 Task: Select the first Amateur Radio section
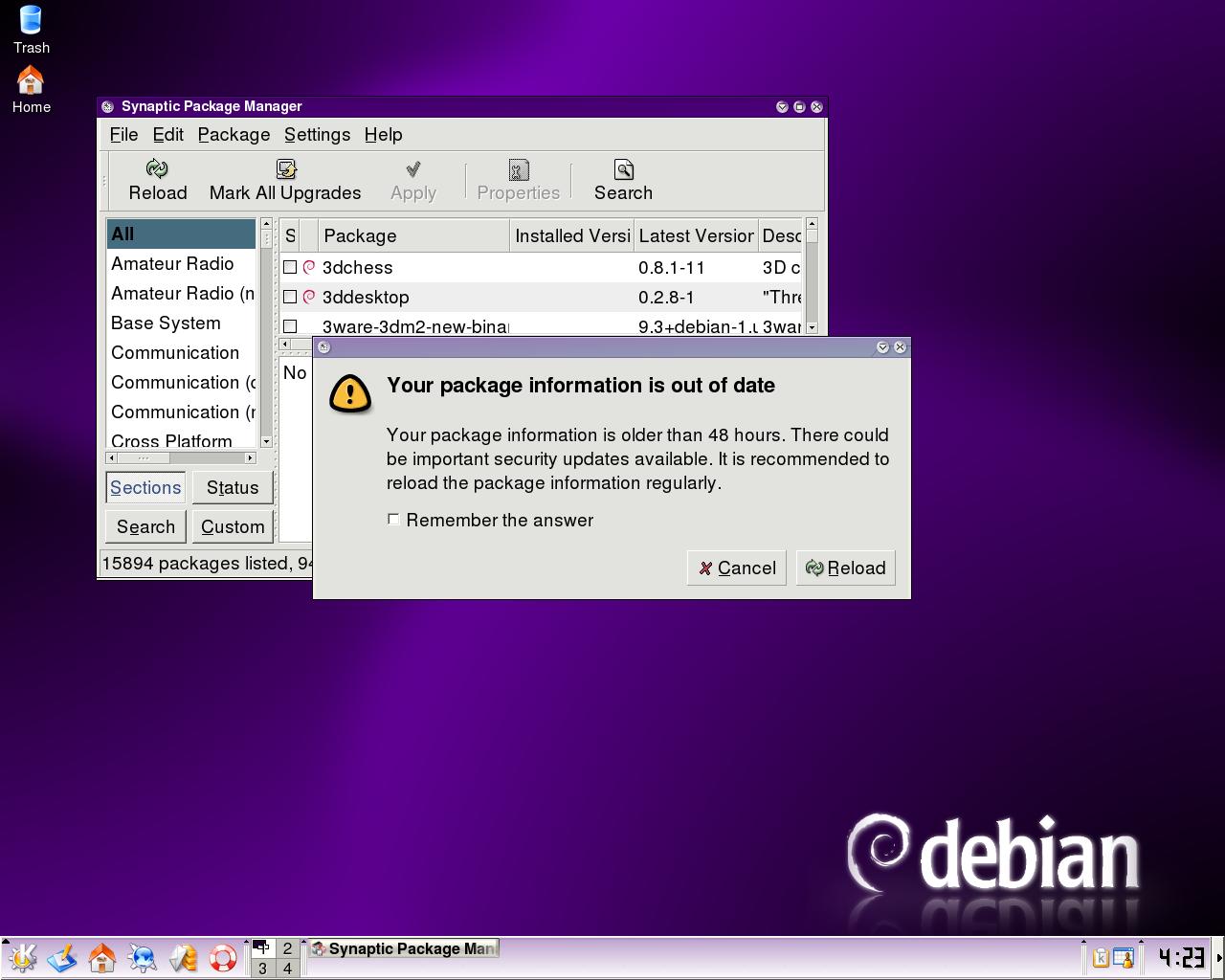(x=181, y=263)
